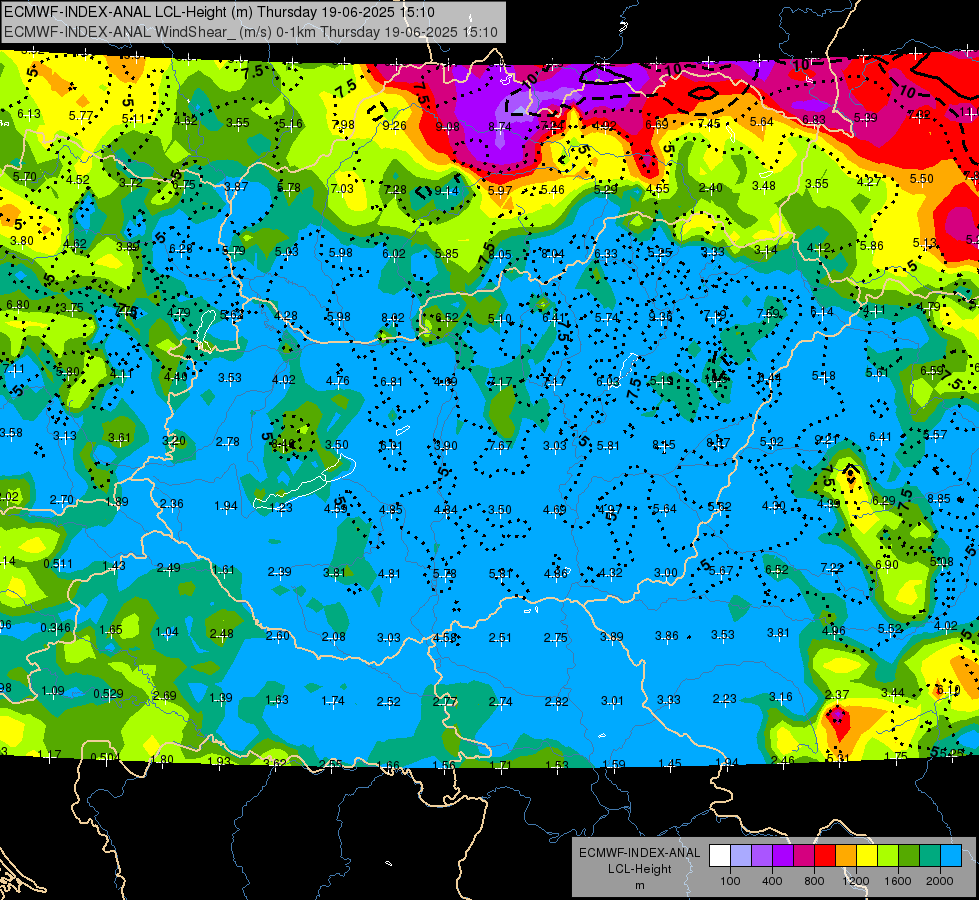Click the value '1.23' on the lake
Screen dimensions: 979x900
[280, 507]
